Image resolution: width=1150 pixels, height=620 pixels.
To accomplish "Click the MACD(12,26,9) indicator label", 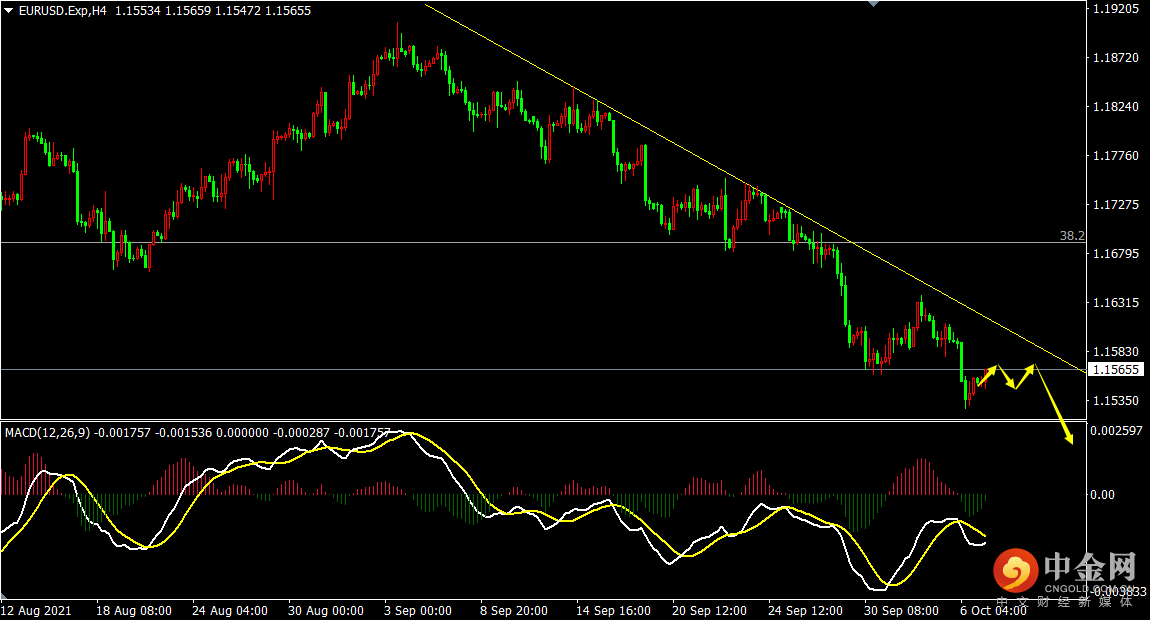I will [48, 433].
